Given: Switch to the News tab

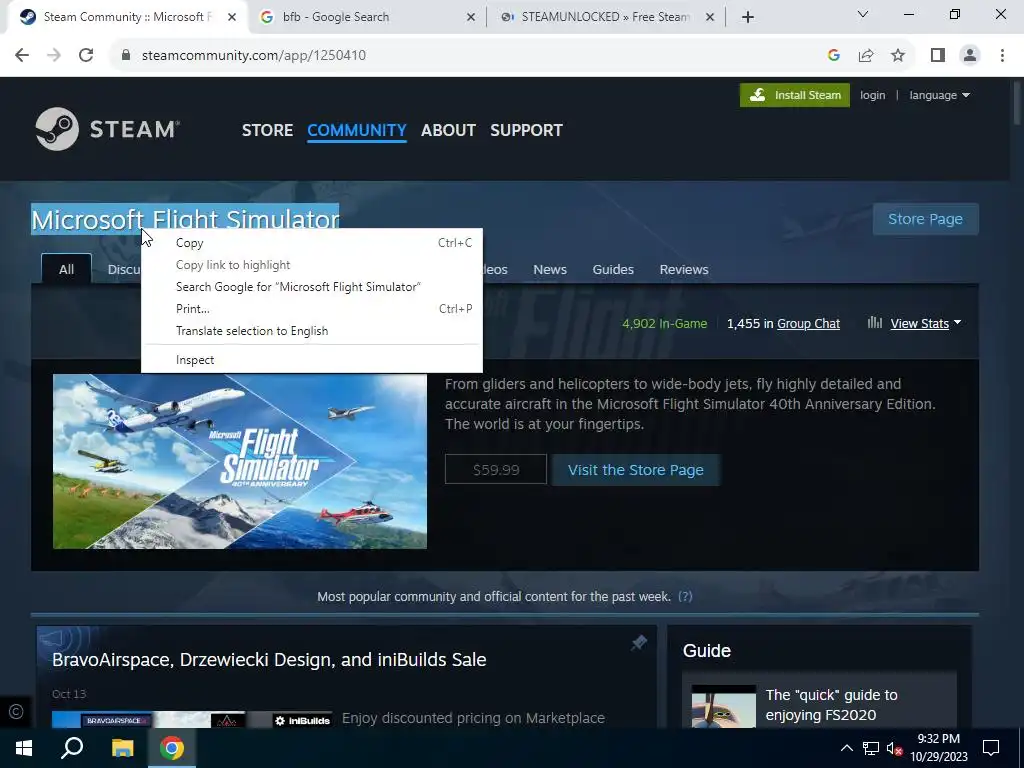Looking at the screenshot, I should 550,269.
